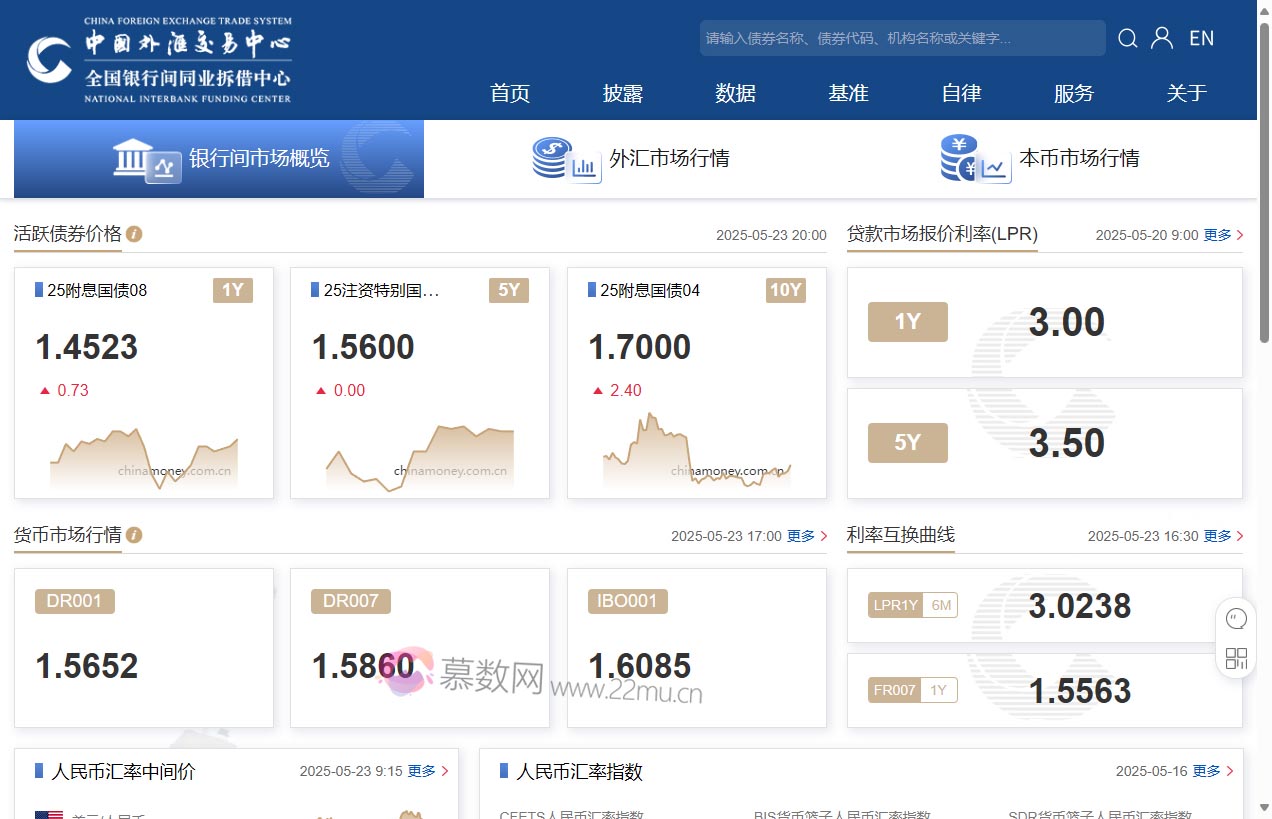Open the floating customer service icon

pos(1236,618)
